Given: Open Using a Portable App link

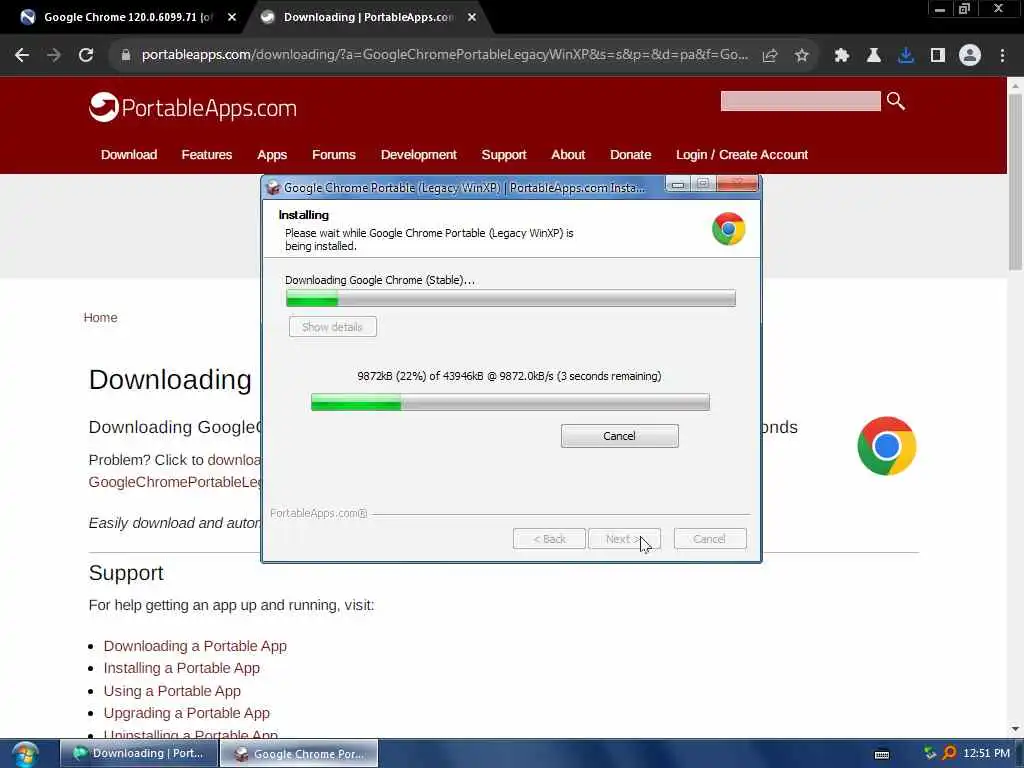Looking at the screenshot, I should tap(172, 691).
